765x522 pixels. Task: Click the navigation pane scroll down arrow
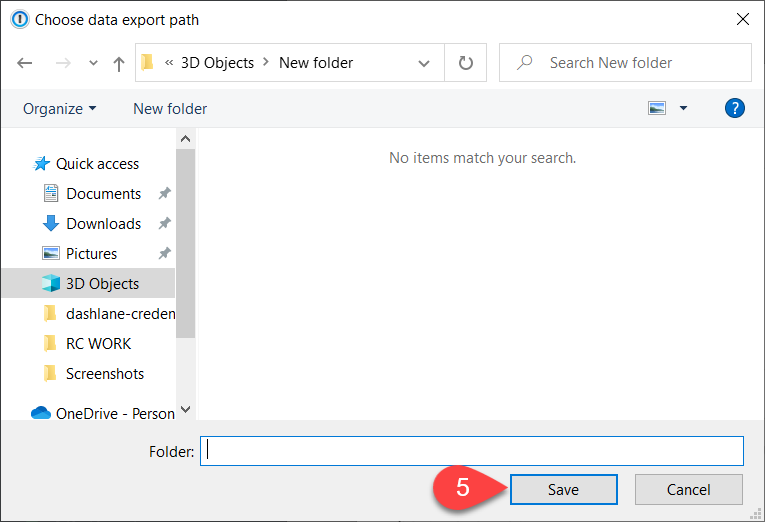[x=185, y=409]
